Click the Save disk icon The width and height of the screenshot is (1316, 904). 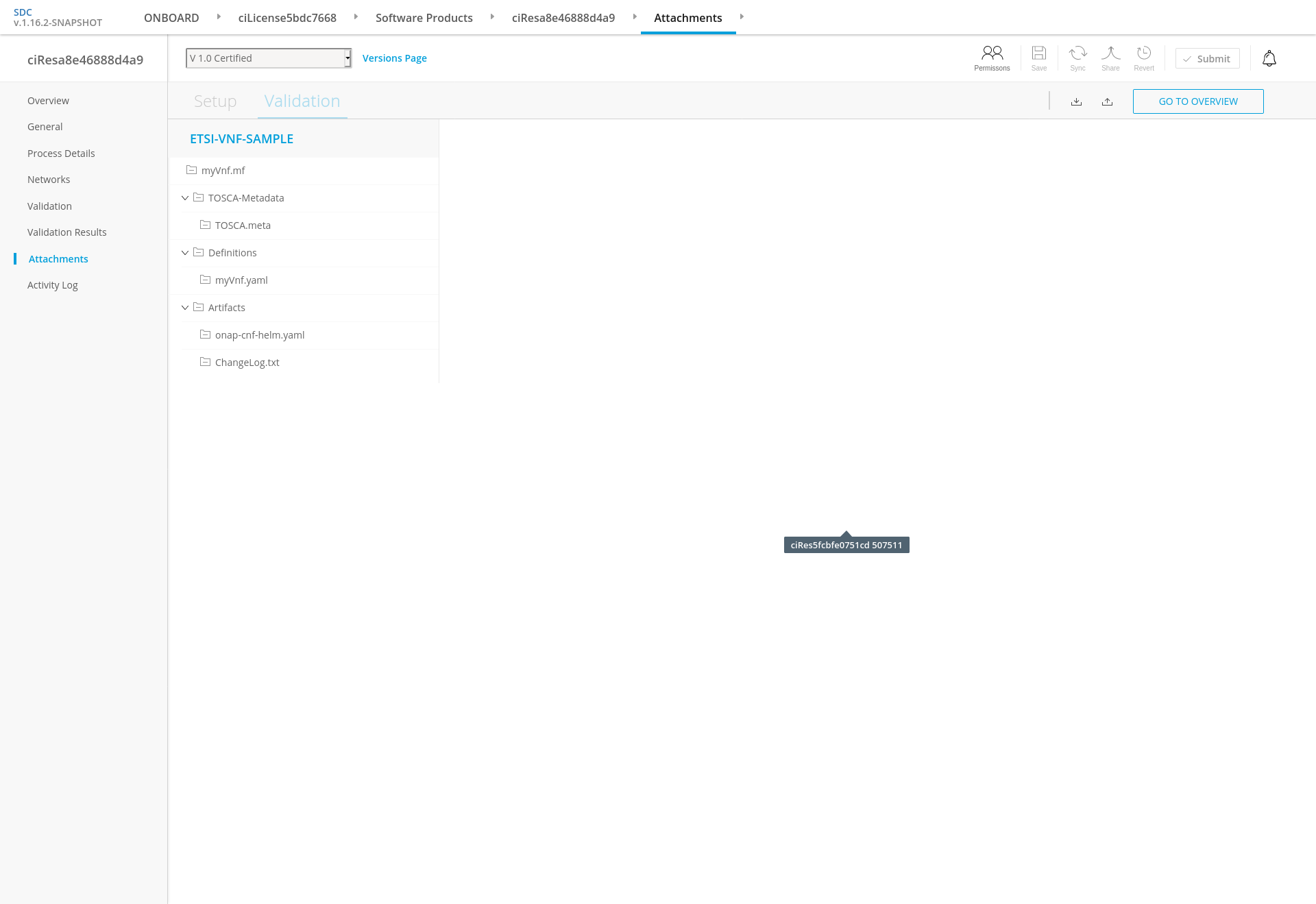(1038, 53)
